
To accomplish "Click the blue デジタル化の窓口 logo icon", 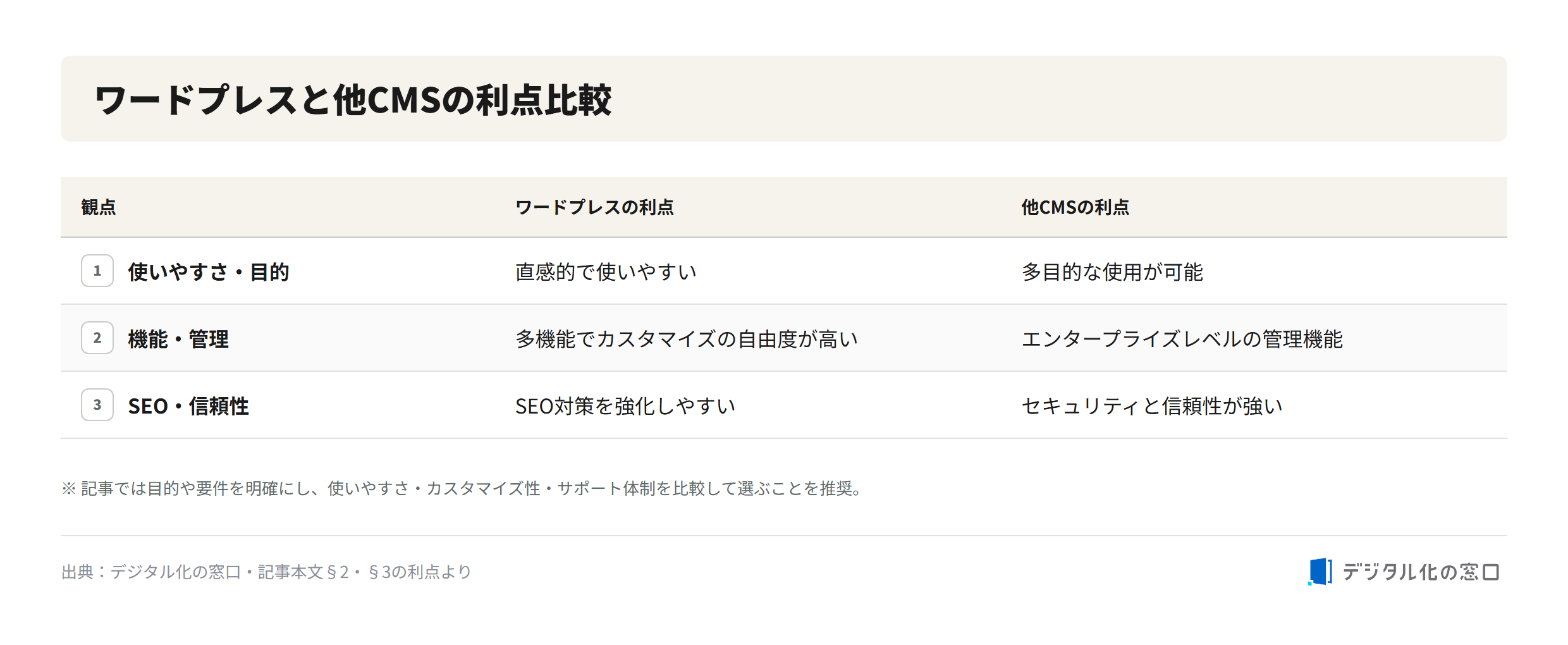I will (x=1320, y=572).
